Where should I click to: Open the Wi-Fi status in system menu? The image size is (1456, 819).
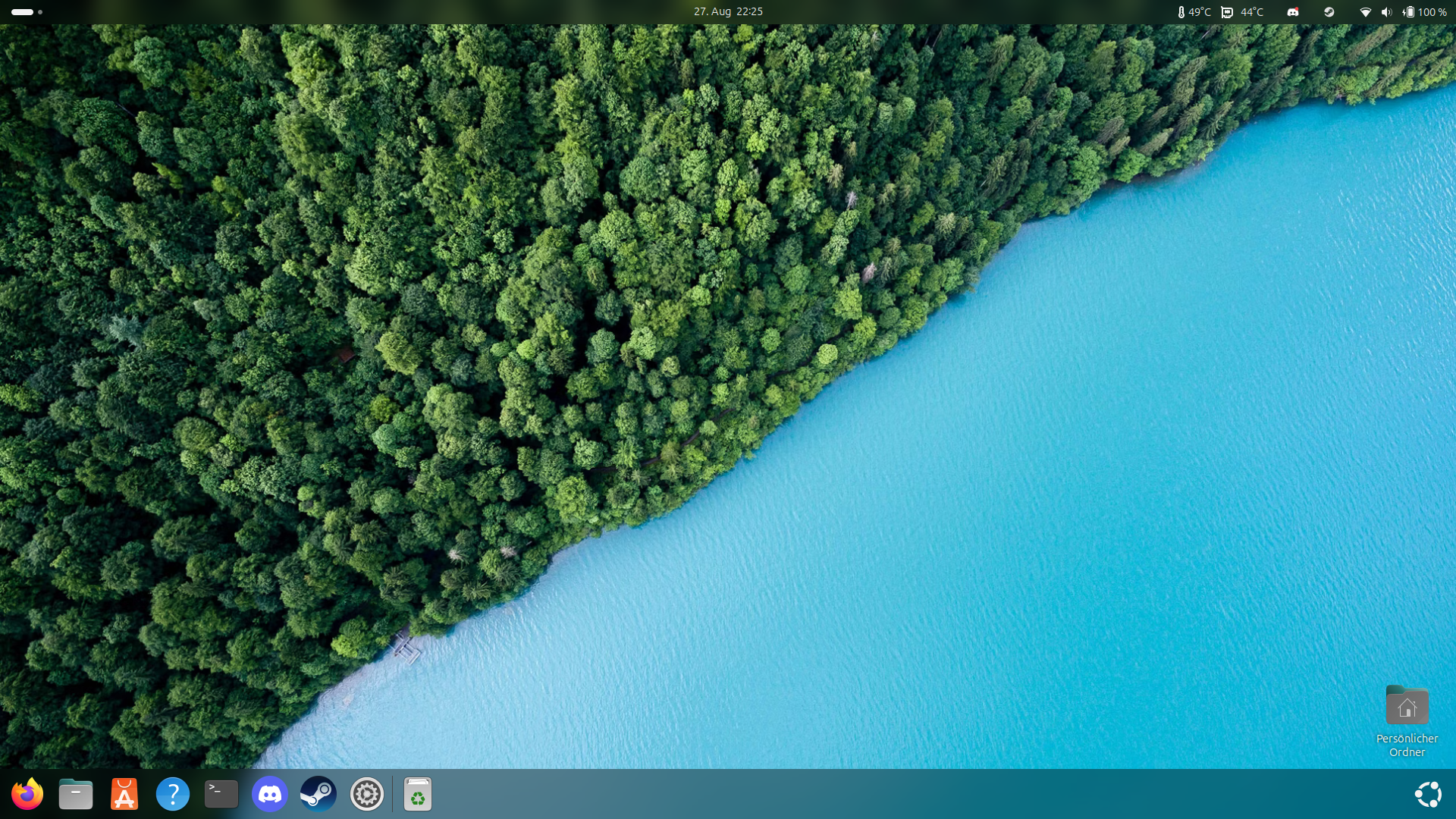(1365, 11)
